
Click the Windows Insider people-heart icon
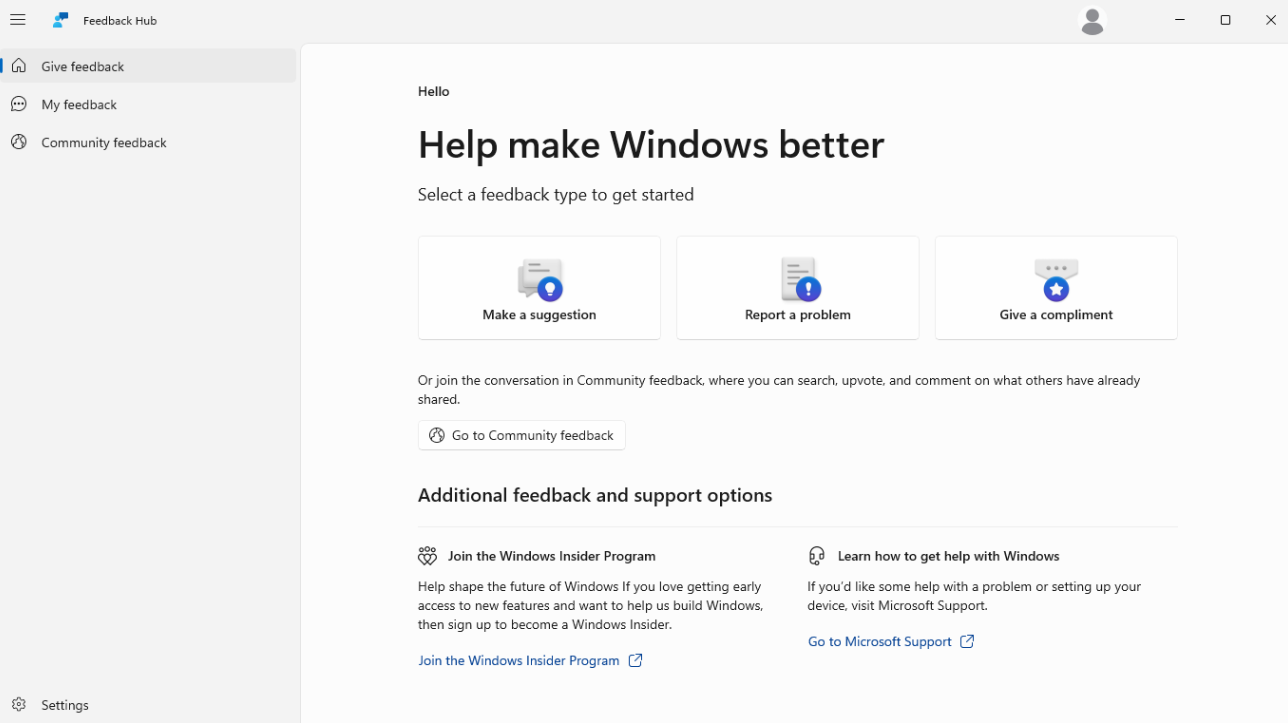pyautogui.click(x=427, y=556)
